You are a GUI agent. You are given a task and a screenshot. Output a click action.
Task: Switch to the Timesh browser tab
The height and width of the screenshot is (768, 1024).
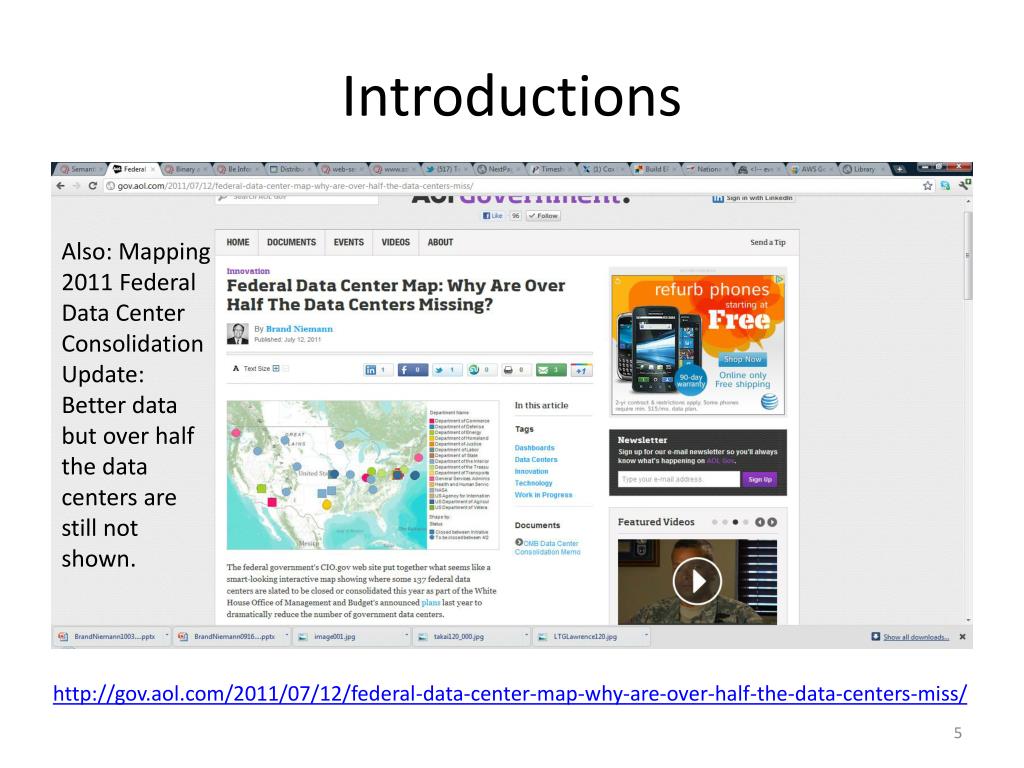[x=551, y=169]
